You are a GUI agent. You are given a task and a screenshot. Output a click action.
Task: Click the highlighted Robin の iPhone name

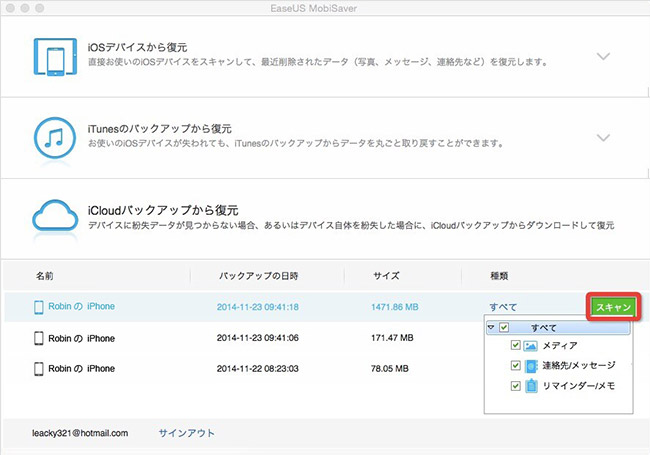pyautogui.click(x=81, y=307)
